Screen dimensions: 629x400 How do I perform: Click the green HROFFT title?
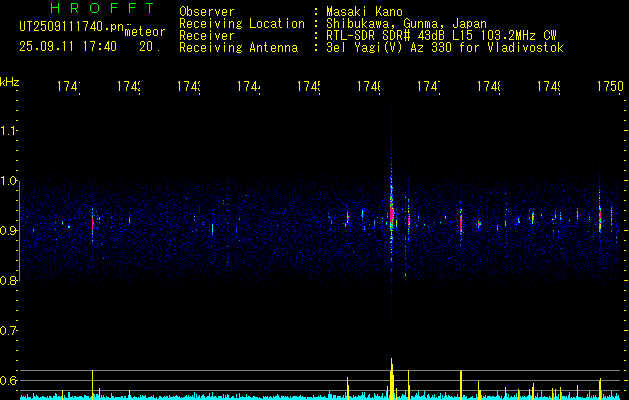103,8
